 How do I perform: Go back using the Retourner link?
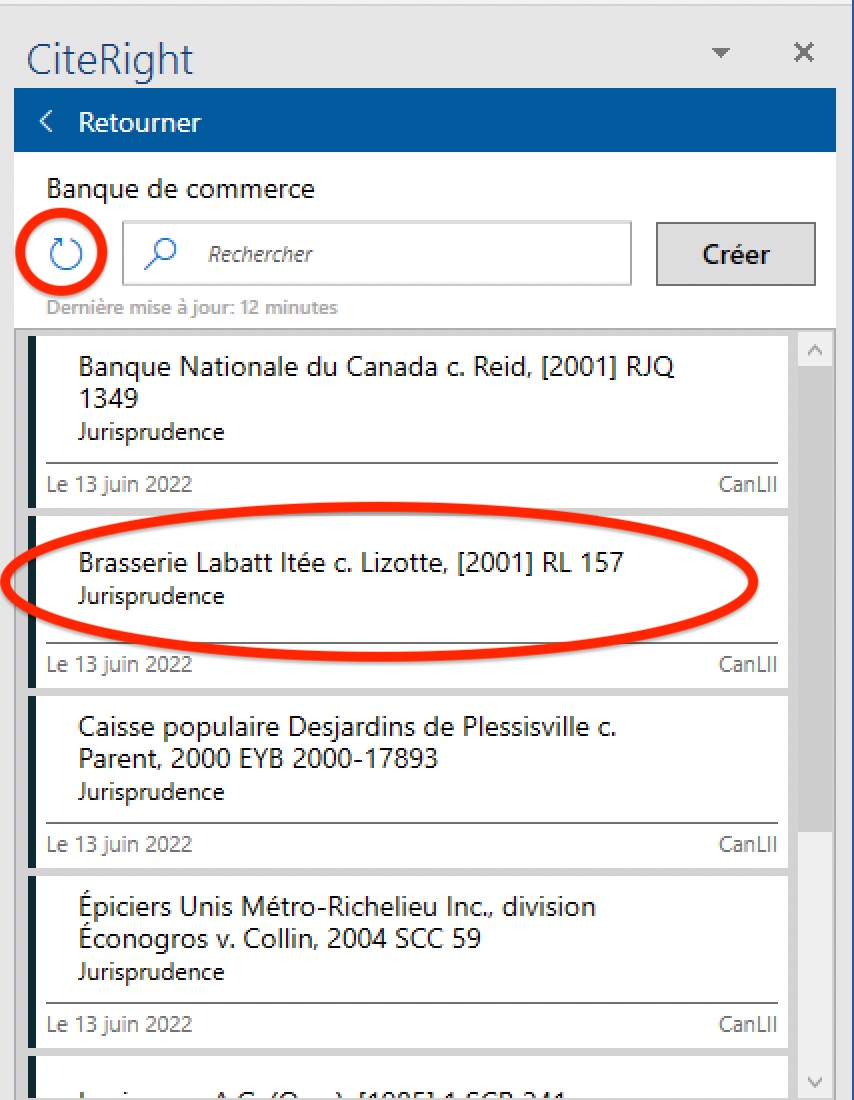[x=139, y=122]
